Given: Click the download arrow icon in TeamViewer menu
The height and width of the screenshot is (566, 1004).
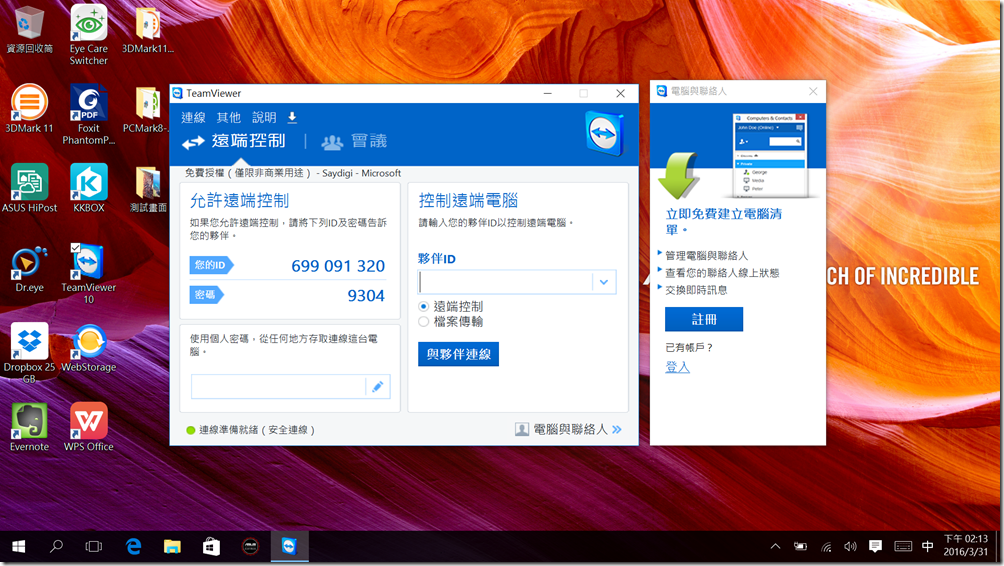Looking at the screenshot, I should [x=292, y=117].
